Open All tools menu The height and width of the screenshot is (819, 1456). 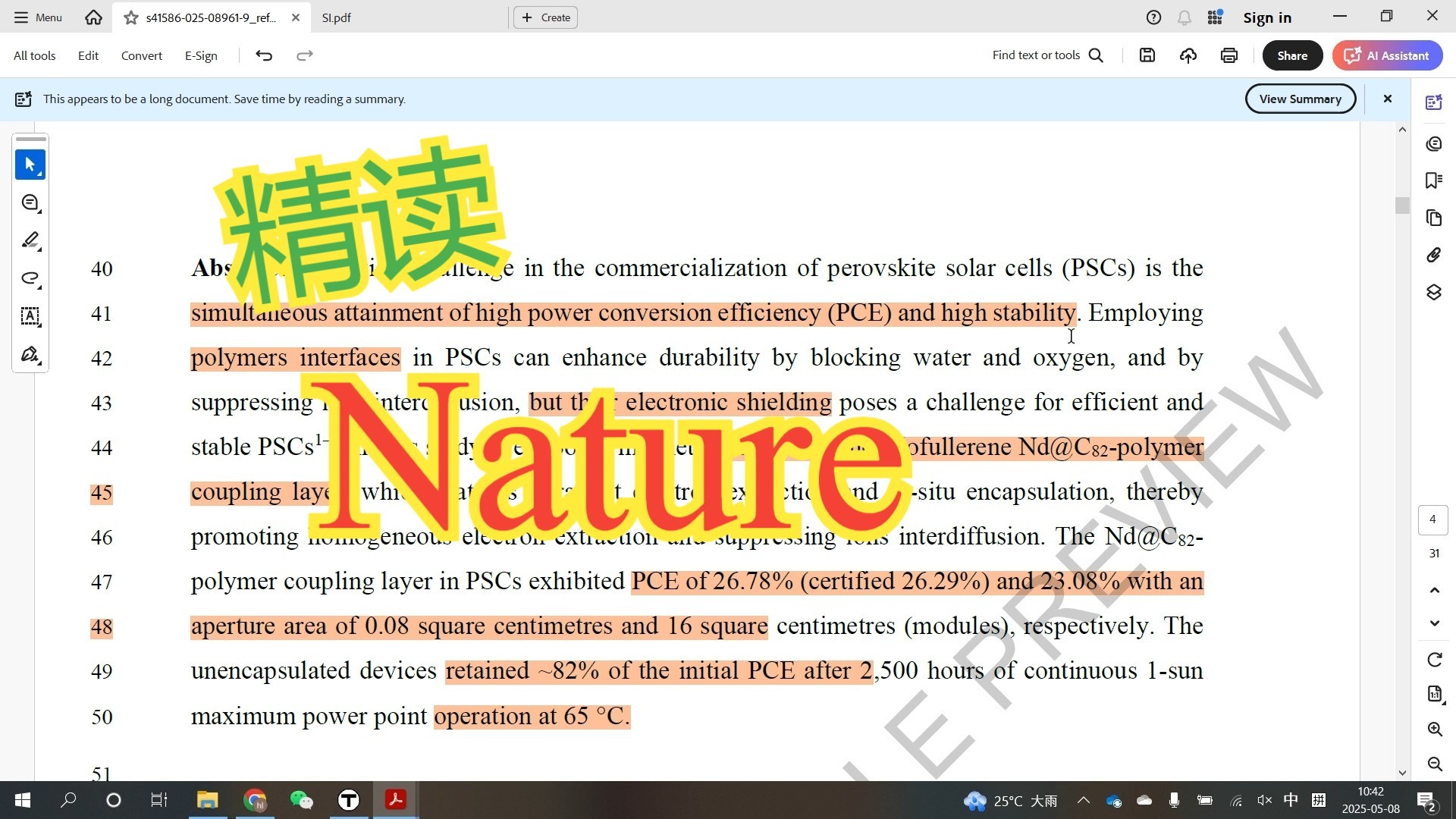pos(34,55)
